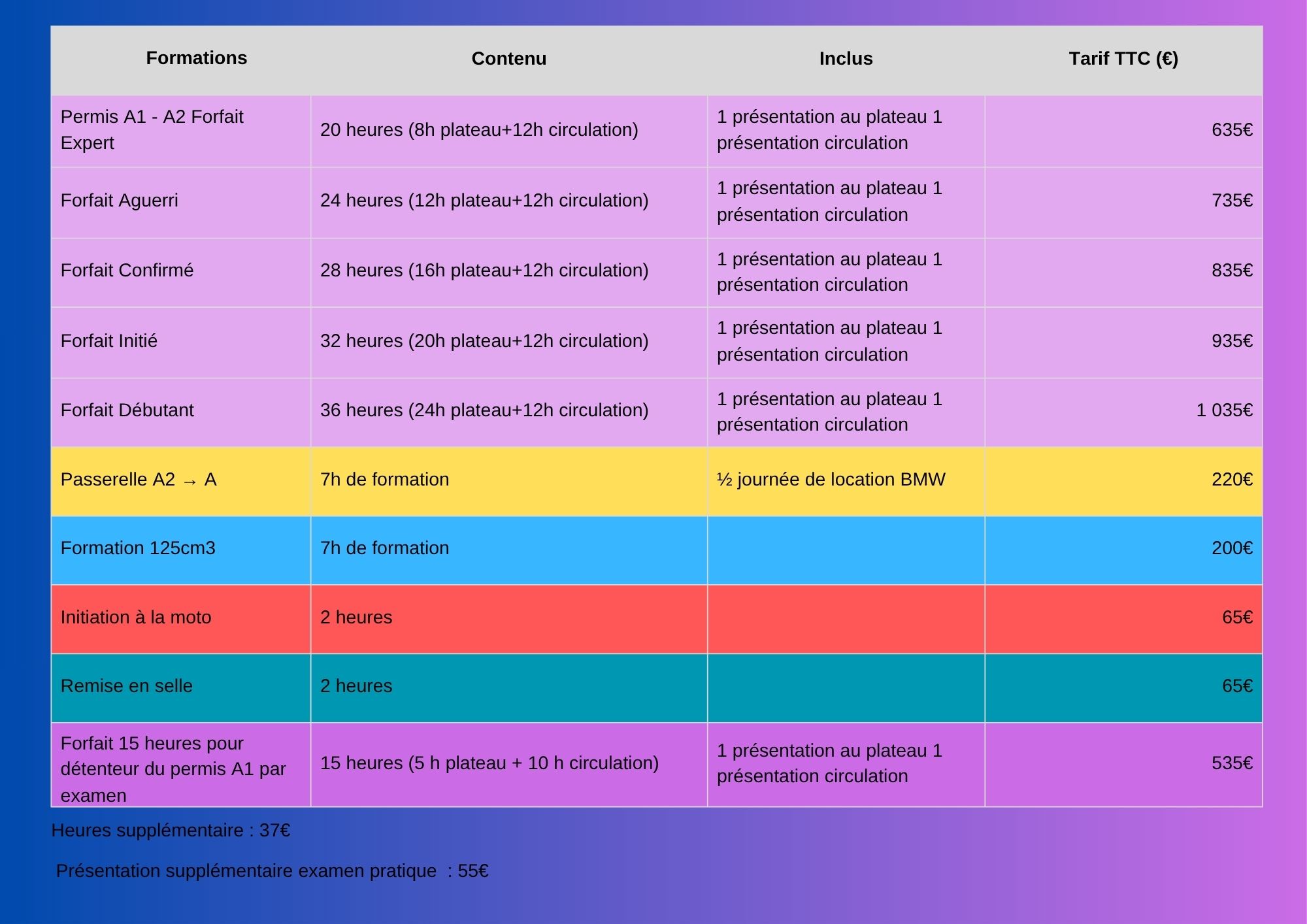Click the Heures supplémentaire : 37€ text
Image resolution: width=1307 pixels, height=924 pixels.
[171, 831]
